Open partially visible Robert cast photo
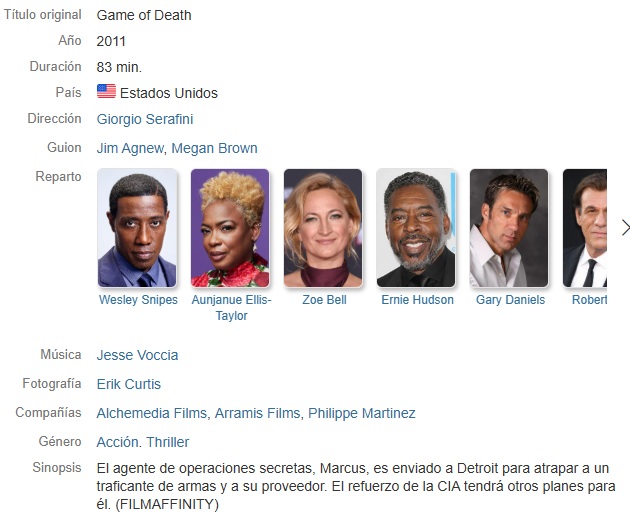 [585, 228]
